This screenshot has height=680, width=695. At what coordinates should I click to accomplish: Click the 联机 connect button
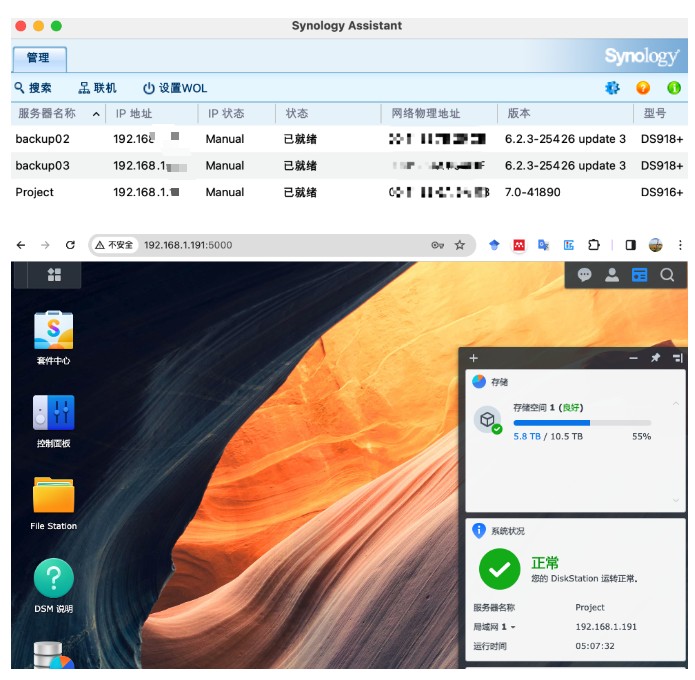98,88
